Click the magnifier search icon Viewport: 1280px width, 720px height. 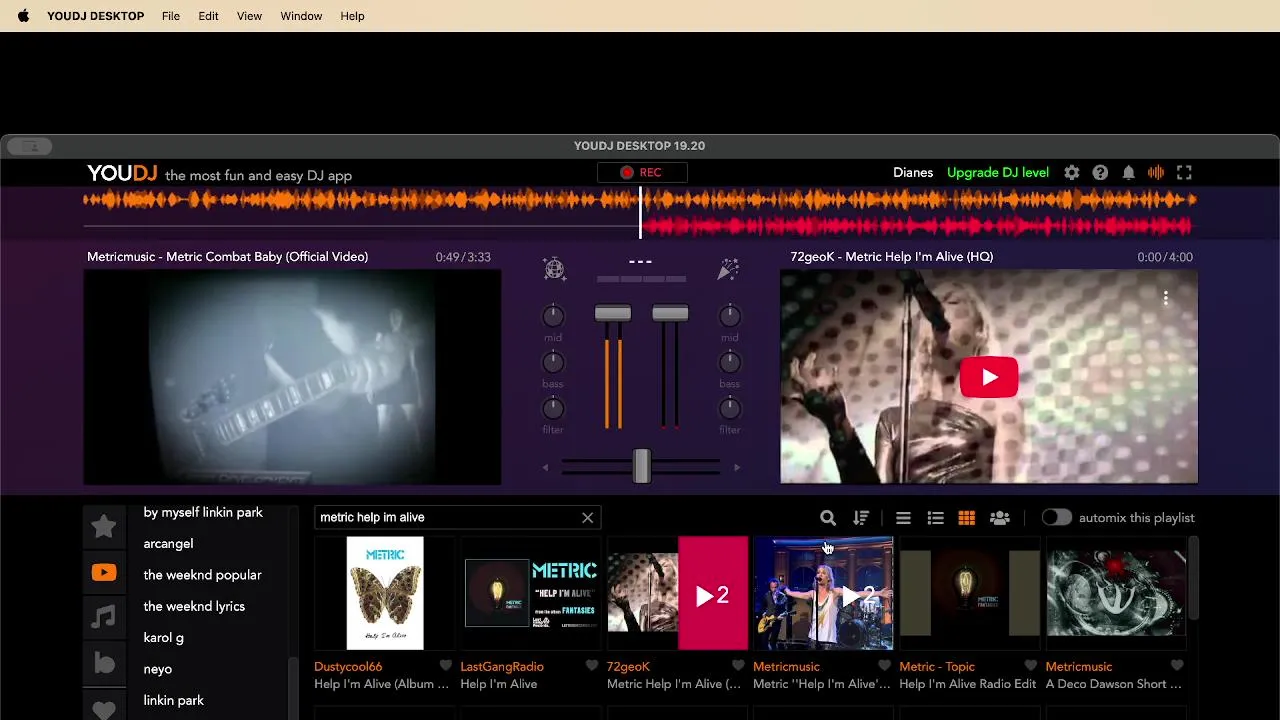point(828,518)
